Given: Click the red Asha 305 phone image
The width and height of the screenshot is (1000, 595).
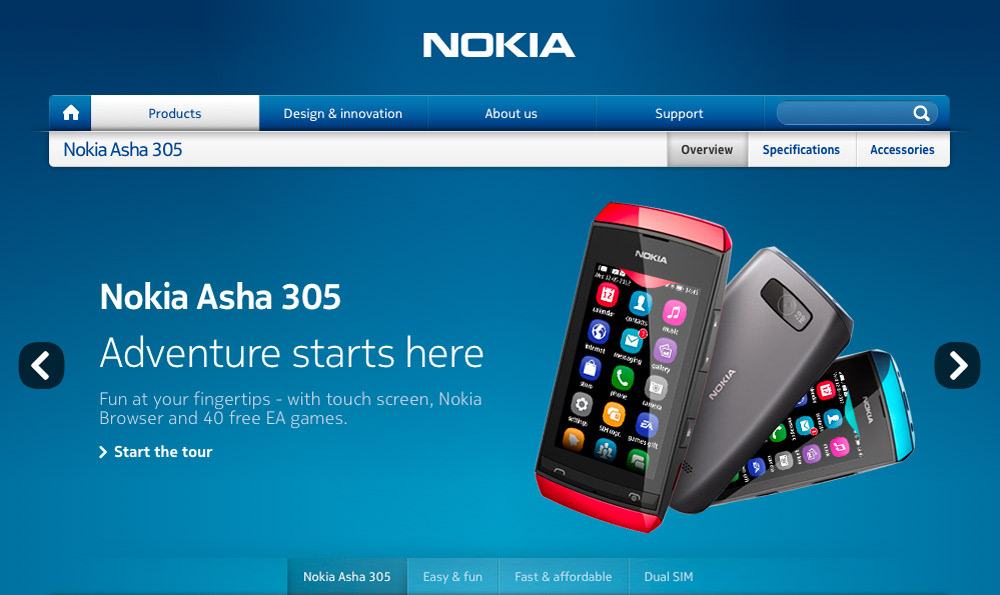Looking at the screenshot, I should 631,367.
